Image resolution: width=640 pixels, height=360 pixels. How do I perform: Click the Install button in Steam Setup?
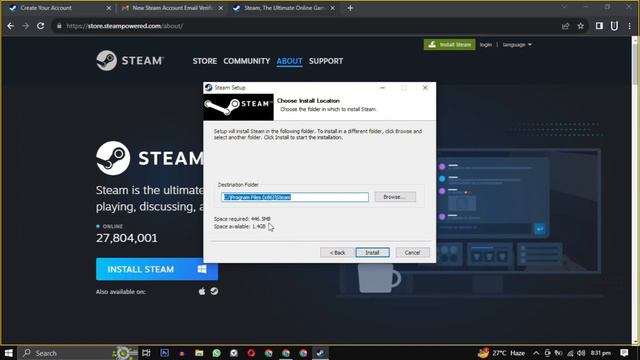pyautogui.click(x=372, y=253)
